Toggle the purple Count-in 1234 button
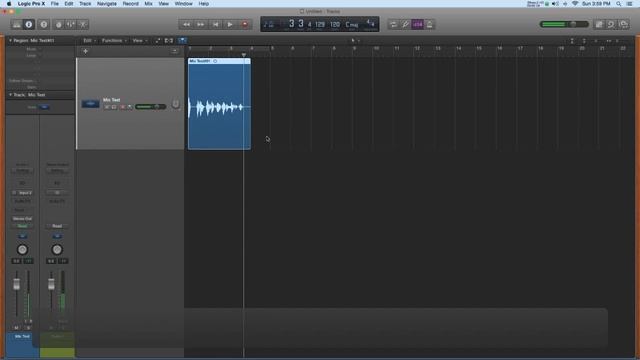Image resolution: width=640 pixels, height=360 pixels. [418, 24]
